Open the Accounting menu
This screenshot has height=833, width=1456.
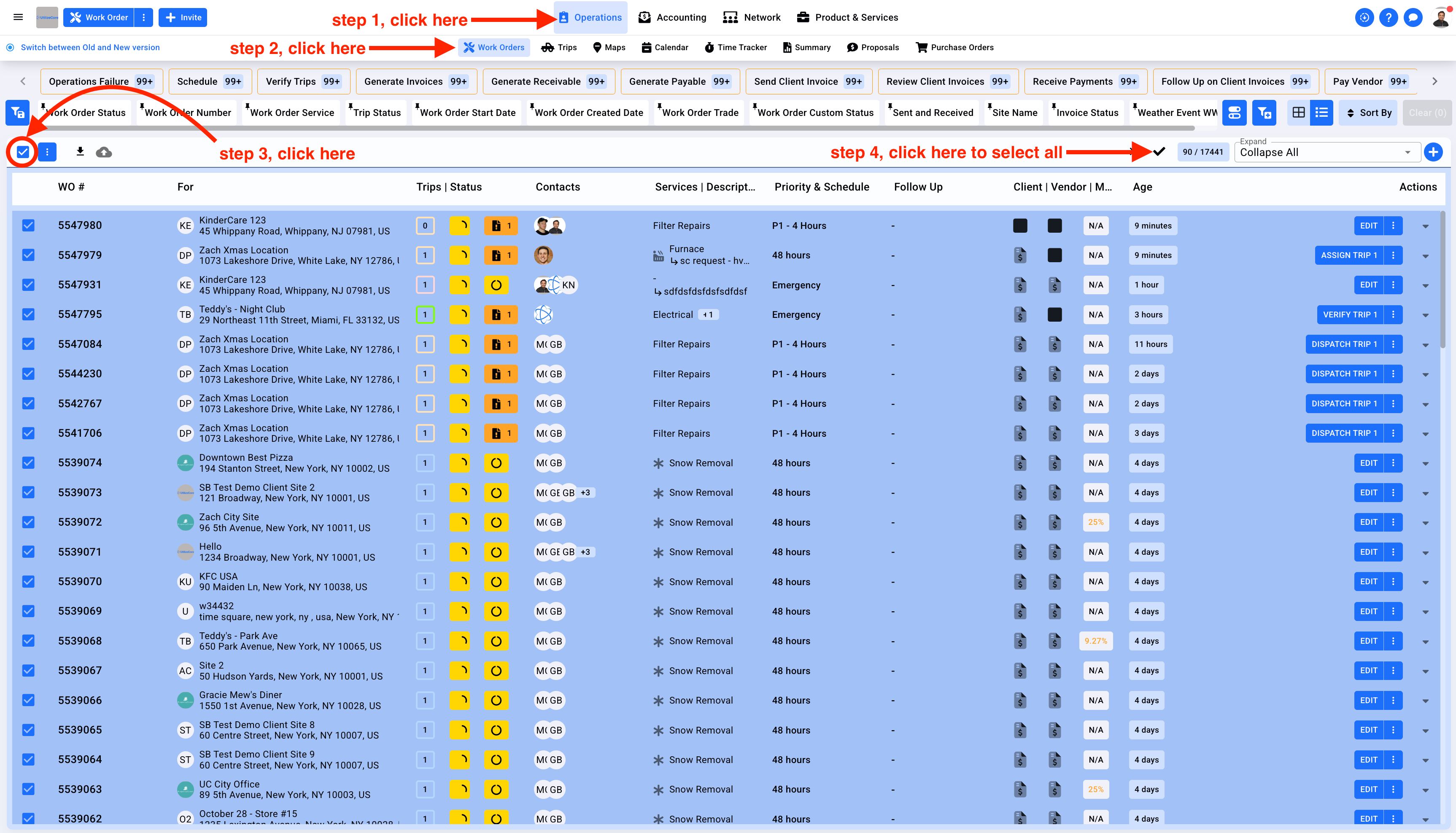pyautogui.click(x=672, y=18)
